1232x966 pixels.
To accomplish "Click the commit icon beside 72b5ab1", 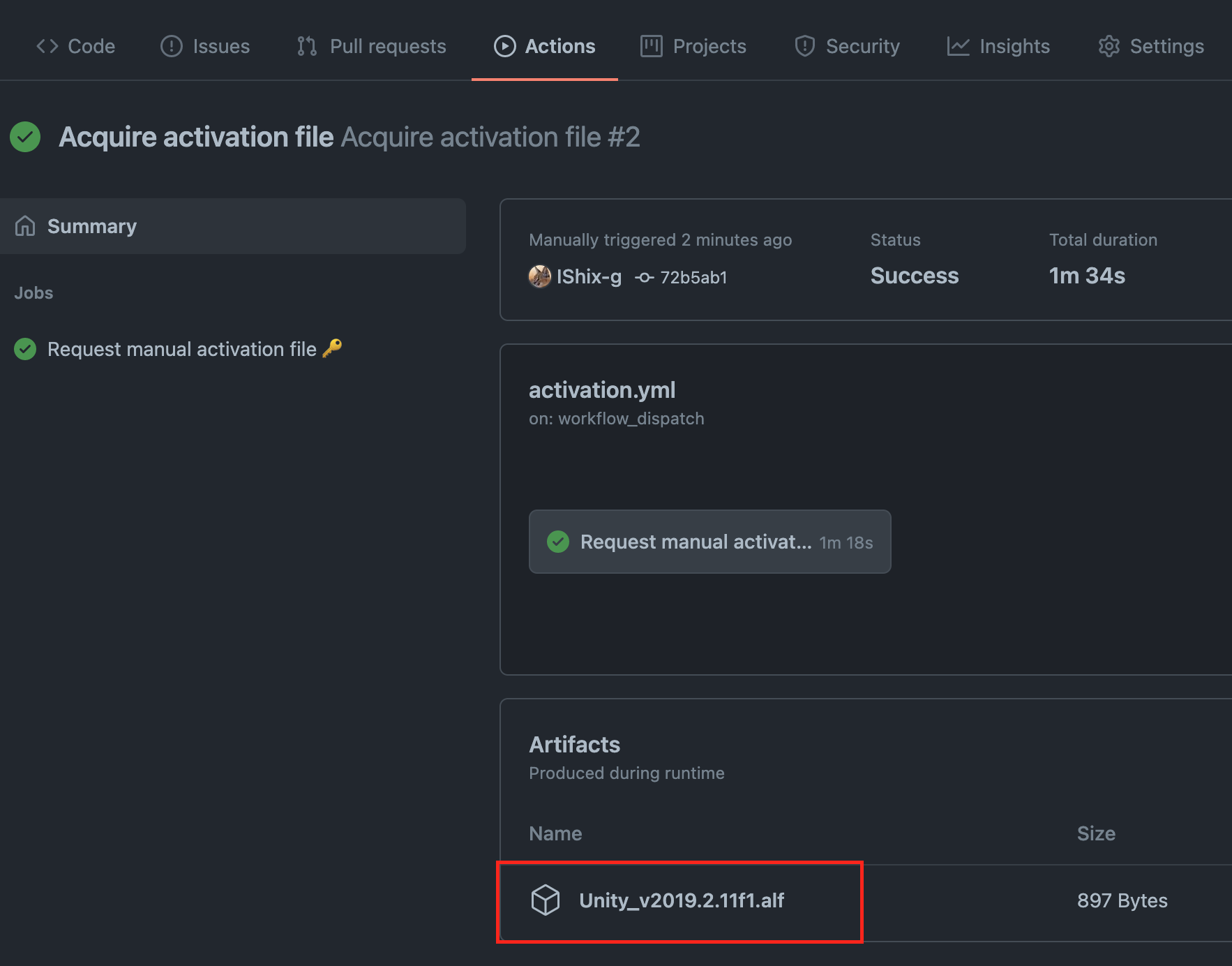I will 644,278.
